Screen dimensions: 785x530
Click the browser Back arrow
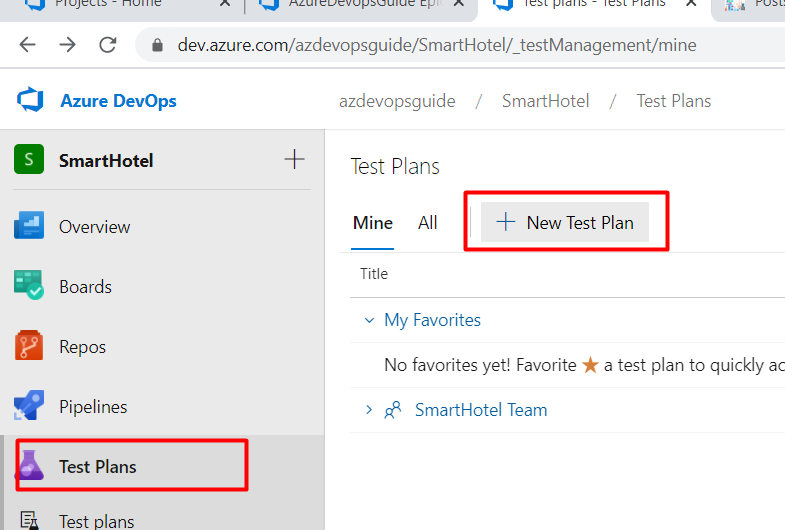pos(27,45)
